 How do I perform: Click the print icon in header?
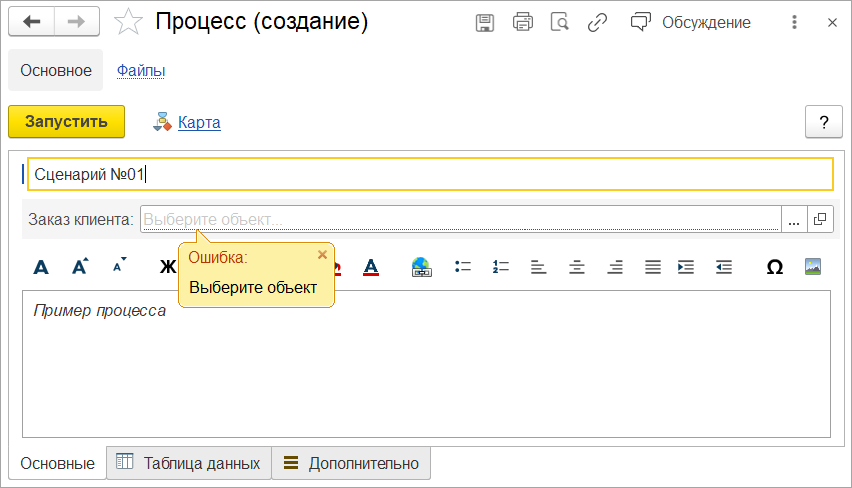[x=522, y=22]
